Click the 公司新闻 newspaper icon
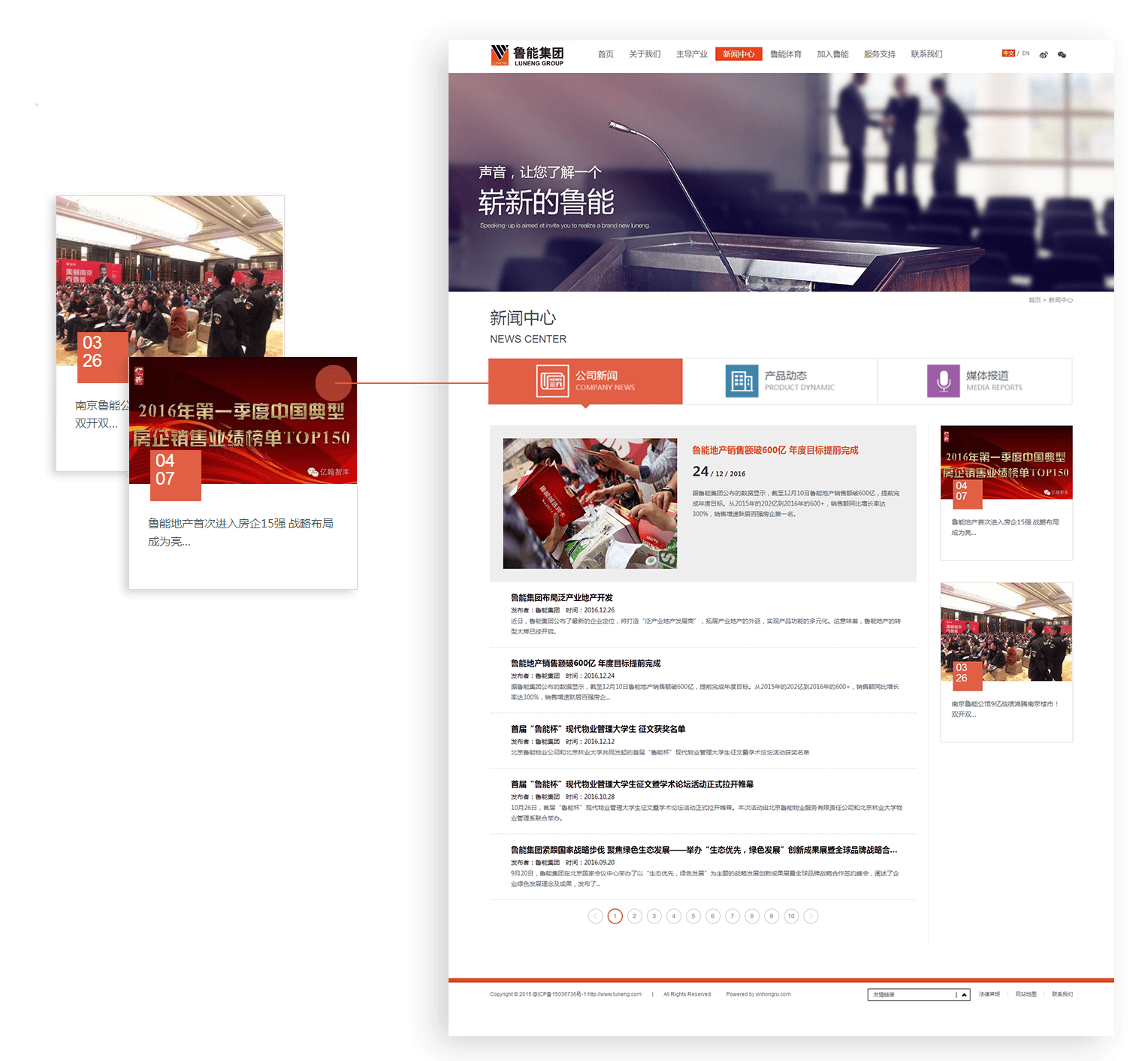The height and width of the screenshot is (1061, 1148). 552,381
